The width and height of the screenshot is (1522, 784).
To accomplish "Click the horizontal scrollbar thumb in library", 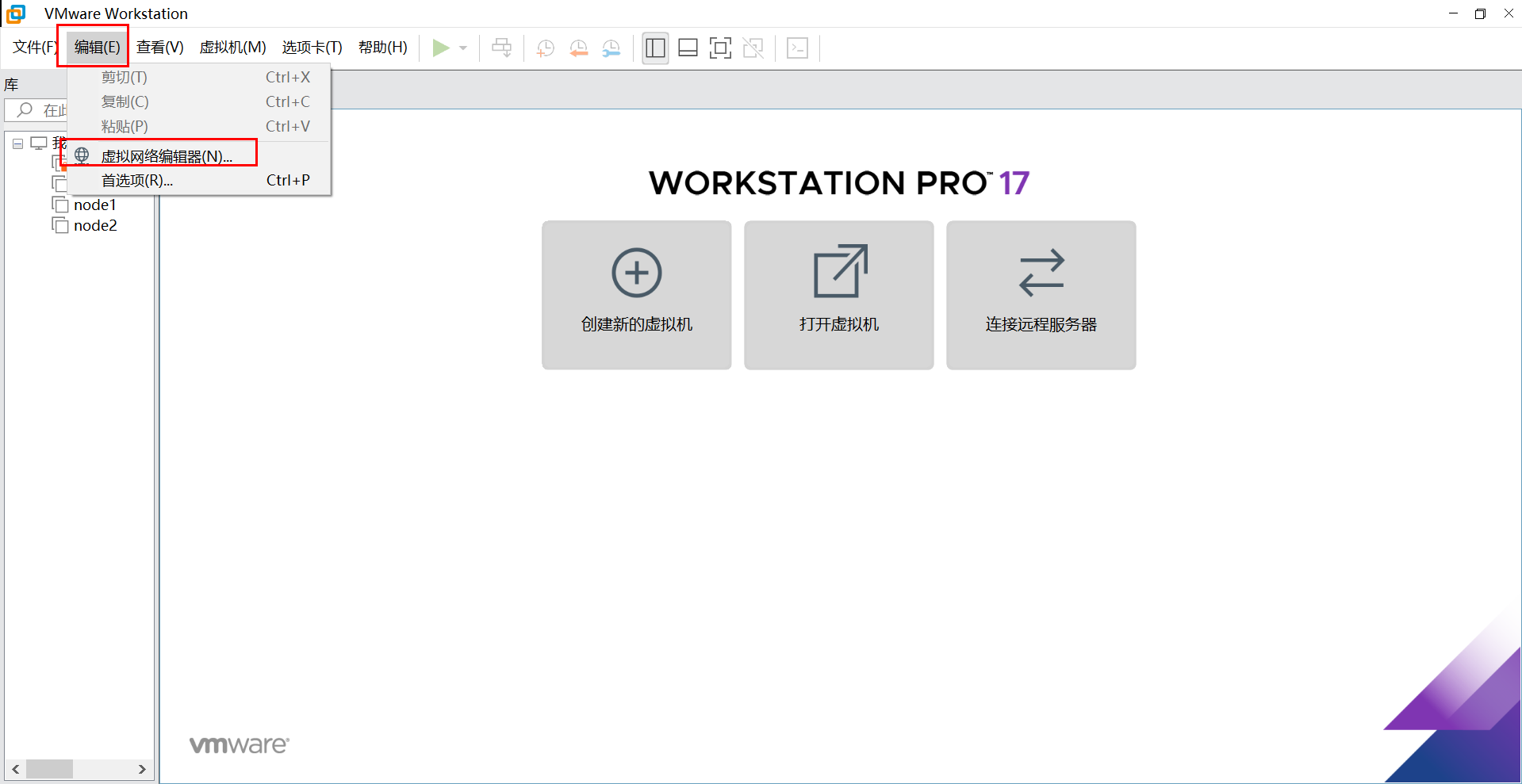I will click(x=49, y=769).
